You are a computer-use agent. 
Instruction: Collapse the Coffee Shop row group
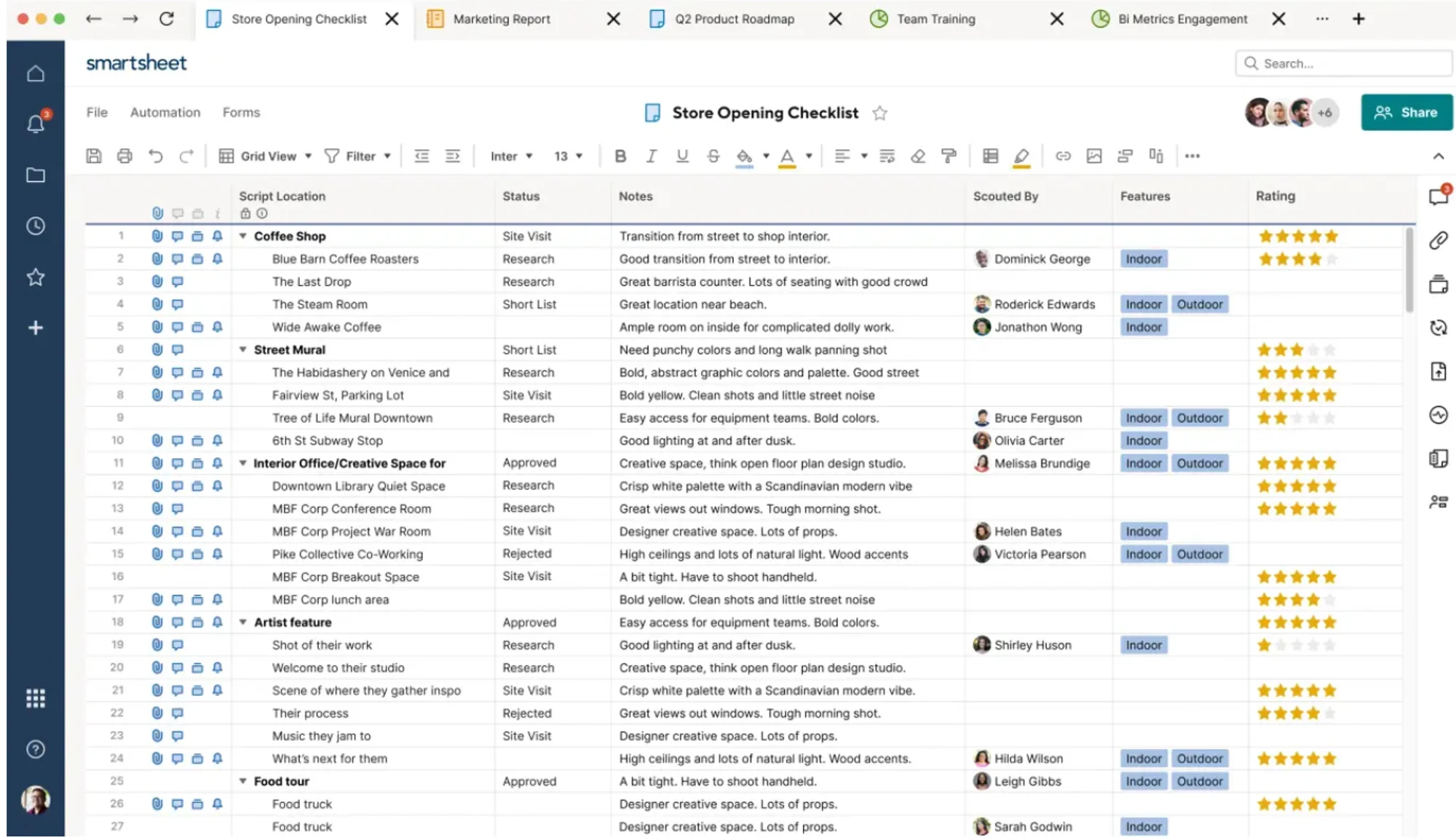click(x=242, y=236)
